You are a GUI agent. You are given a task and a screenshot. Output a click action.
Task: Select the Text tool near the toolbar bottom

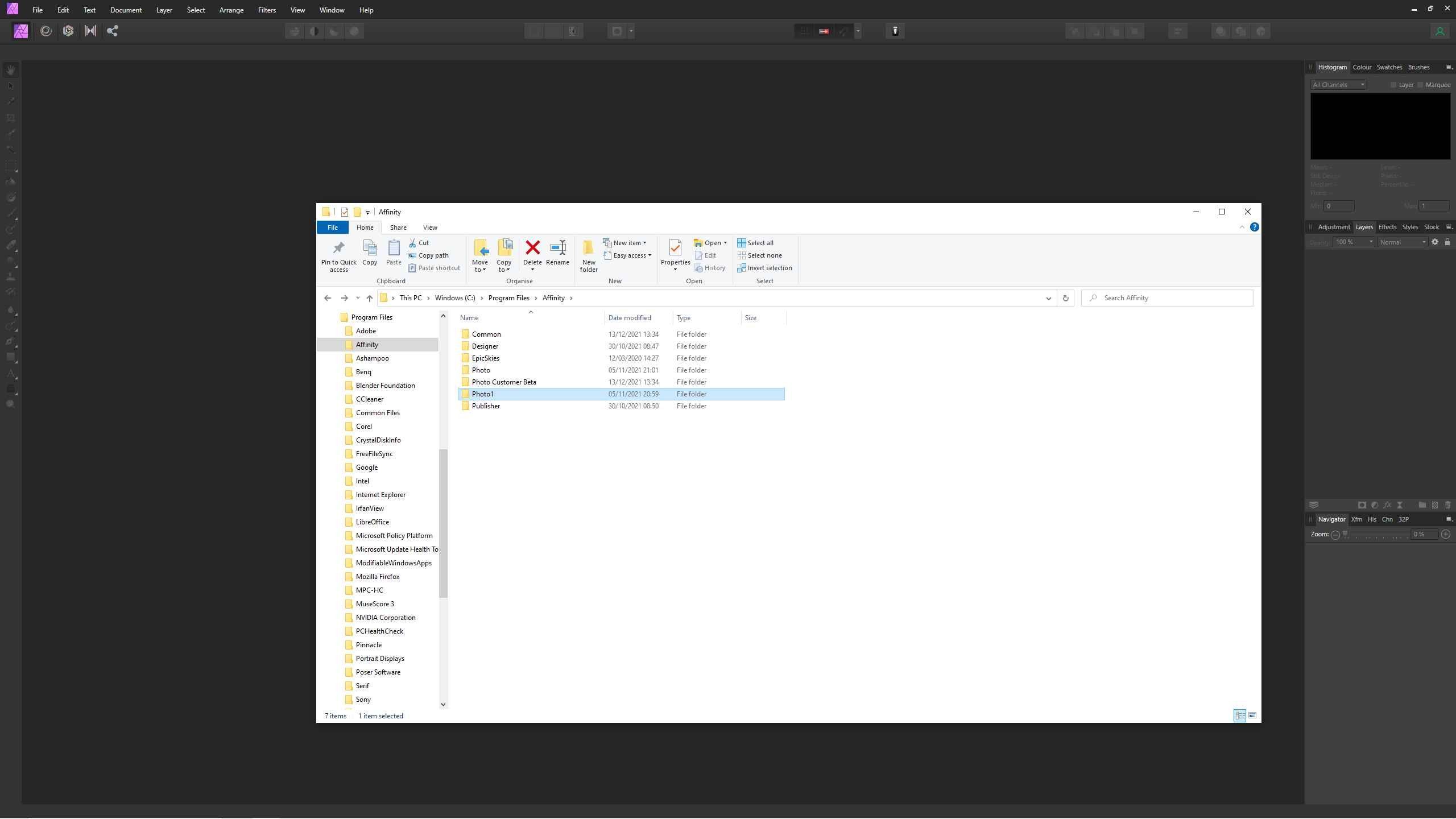(11, 374)
